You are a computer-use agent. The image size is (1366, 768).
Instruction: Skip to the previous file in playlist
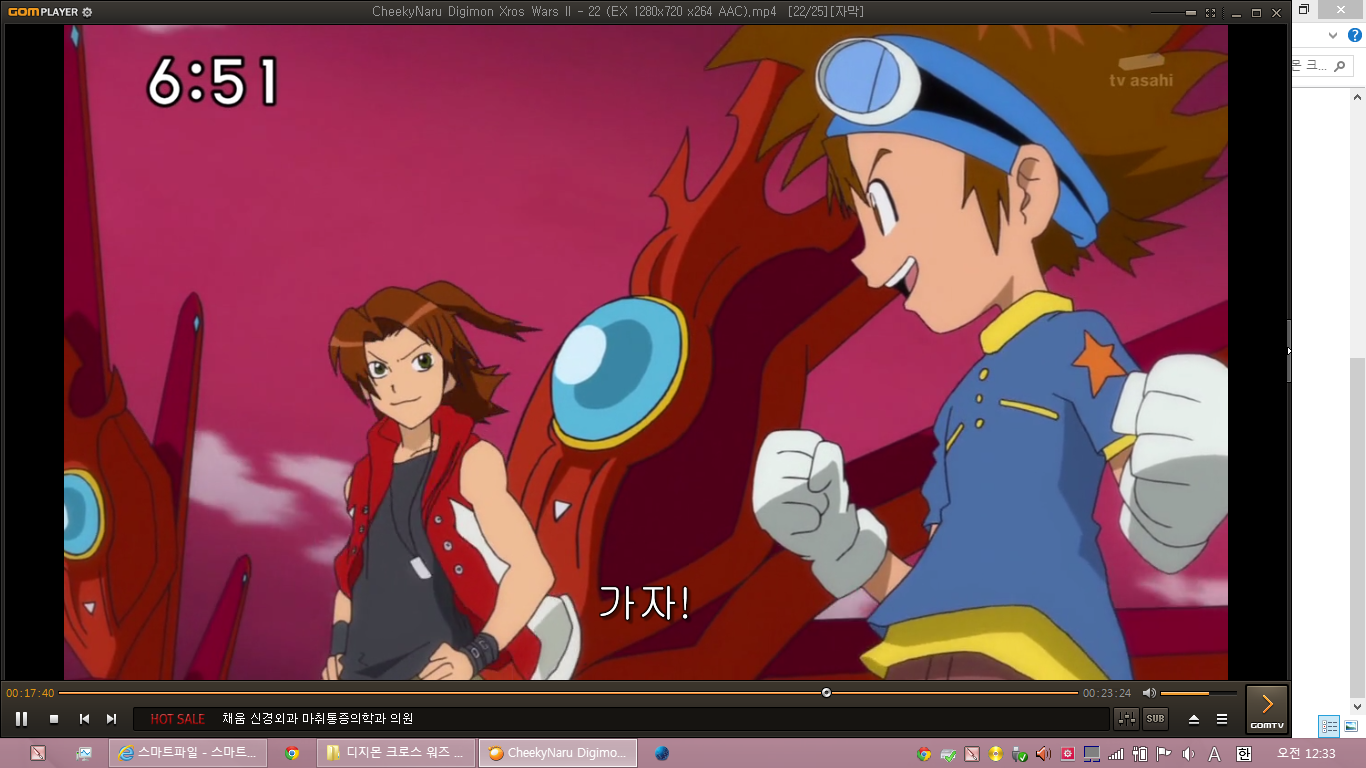click(x=84, y=718)
